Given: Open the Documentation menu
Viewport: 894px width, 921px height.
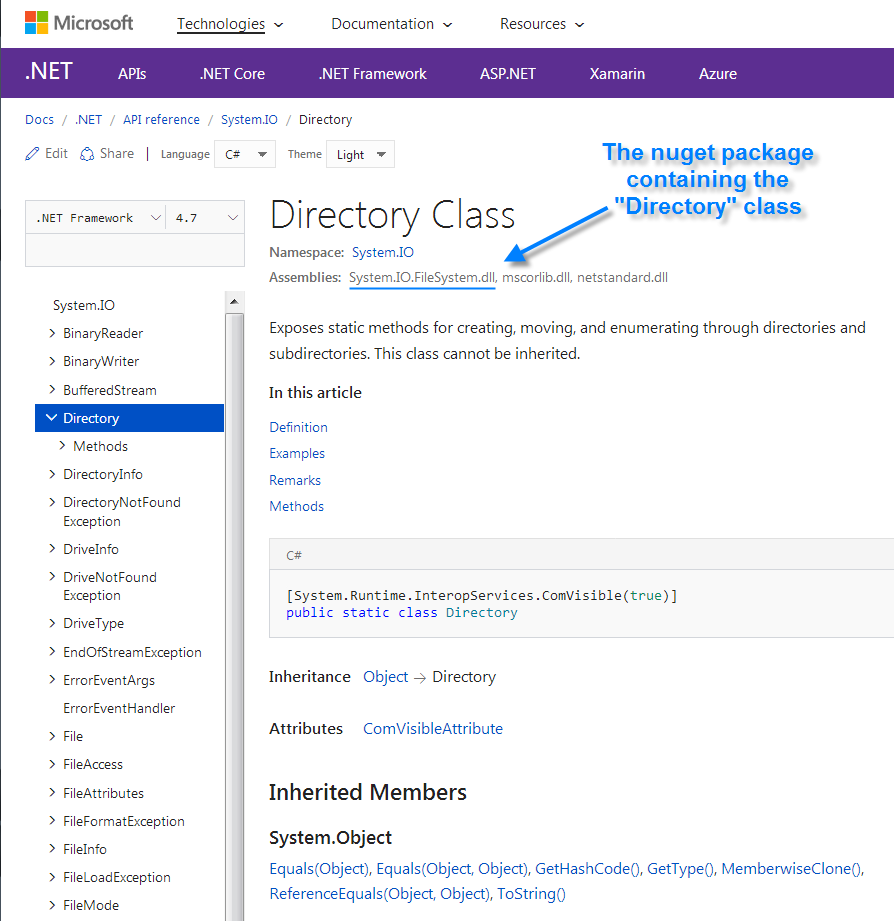Looking at the screenshot, I should (x=392, y=24).
